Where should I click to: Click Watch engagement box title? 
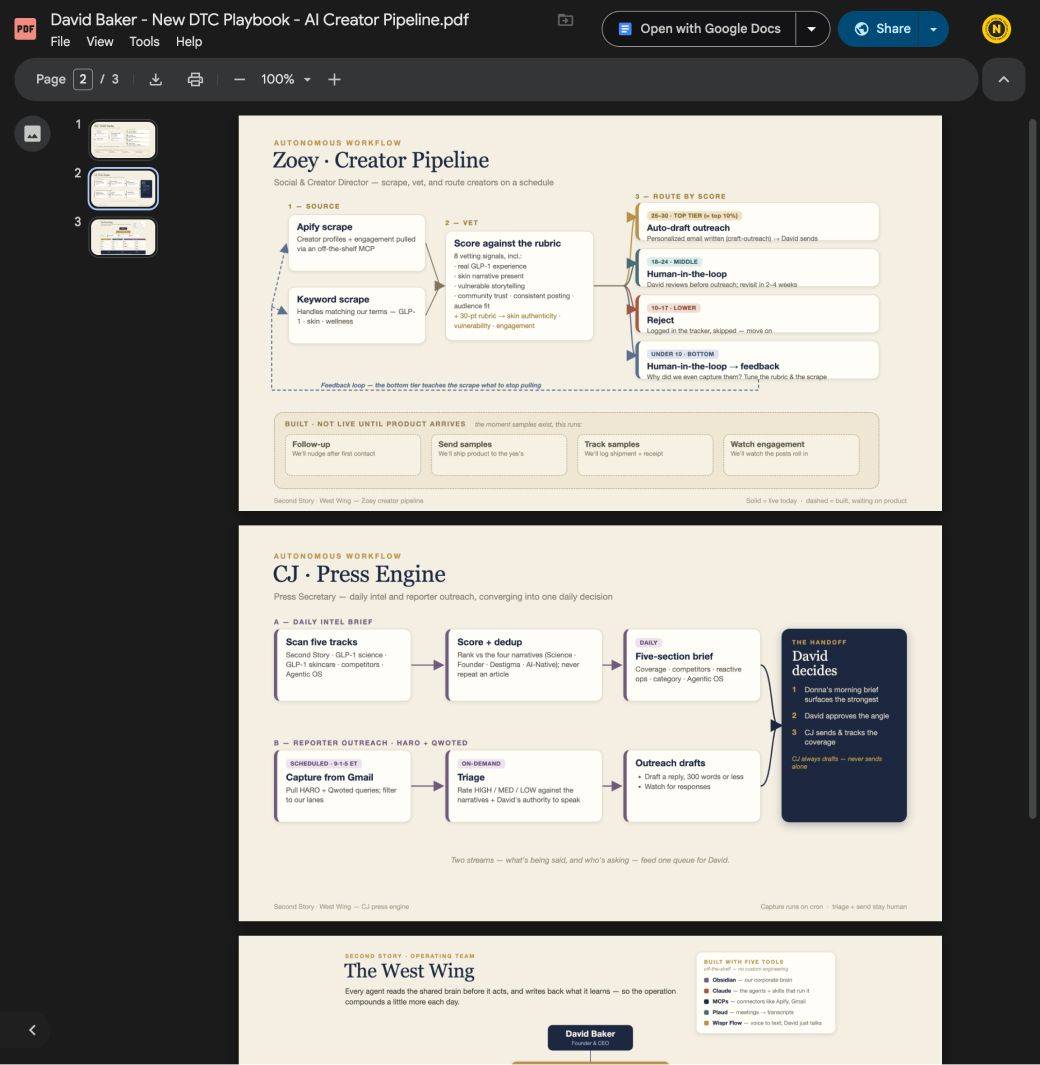(767, 444)
